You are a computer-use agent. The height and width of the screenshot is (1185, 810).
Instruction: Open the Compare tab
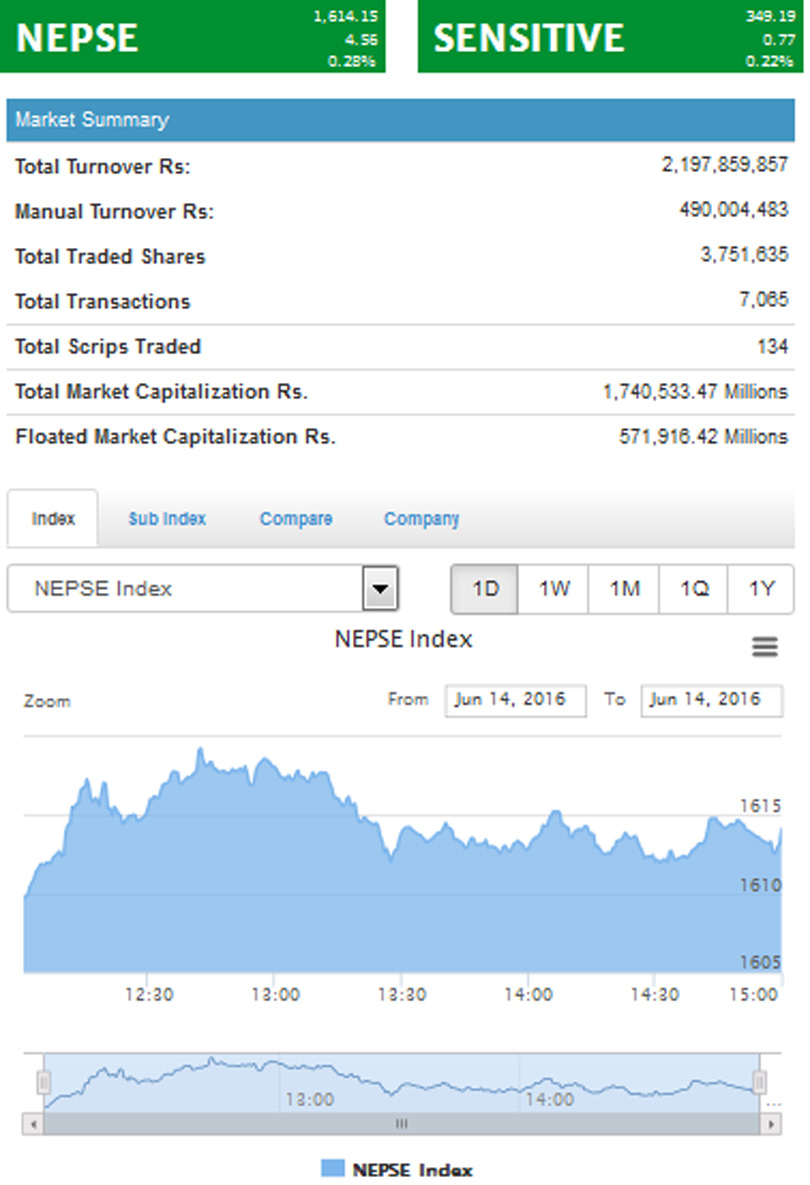(296, 519)
